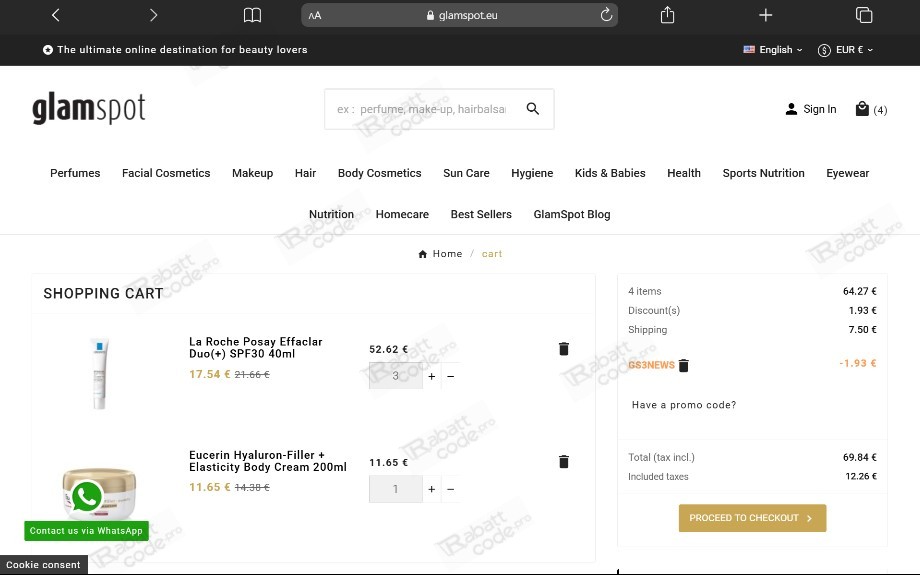The image size is (920, 575).
Task: Click the glamspot logo
Action: pyautogui.click(x=89, y=109)
